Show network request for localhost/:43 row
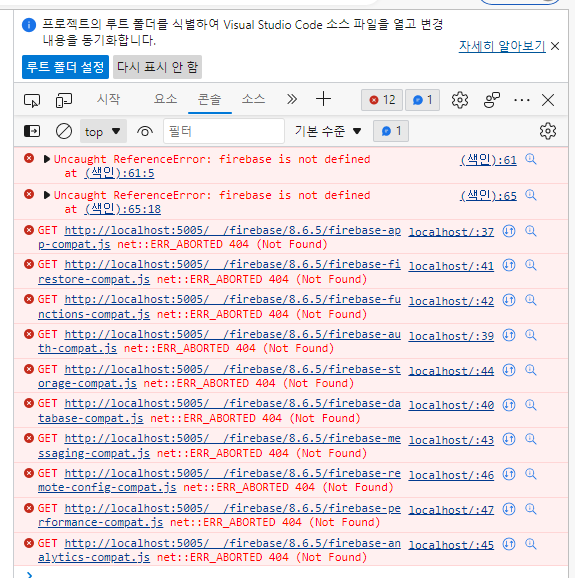 pos(509,439)
